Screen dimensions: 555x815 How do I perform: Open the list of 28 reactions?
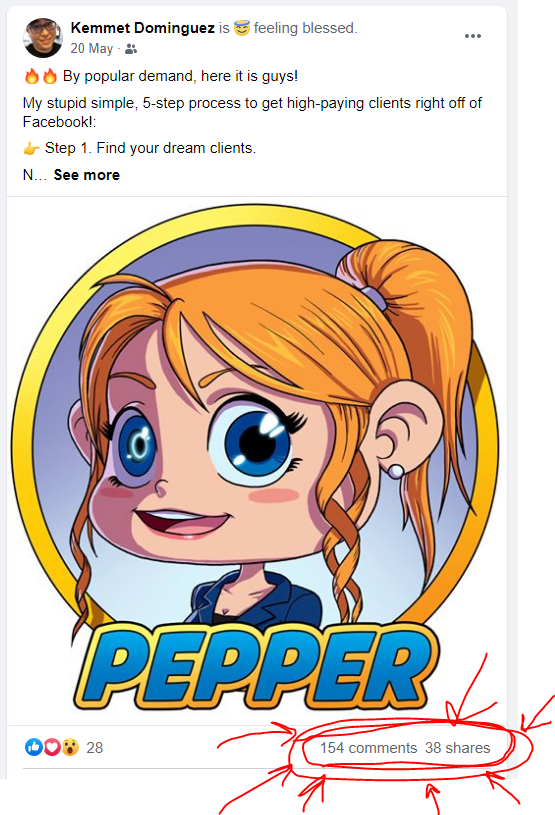pos(95,747)
